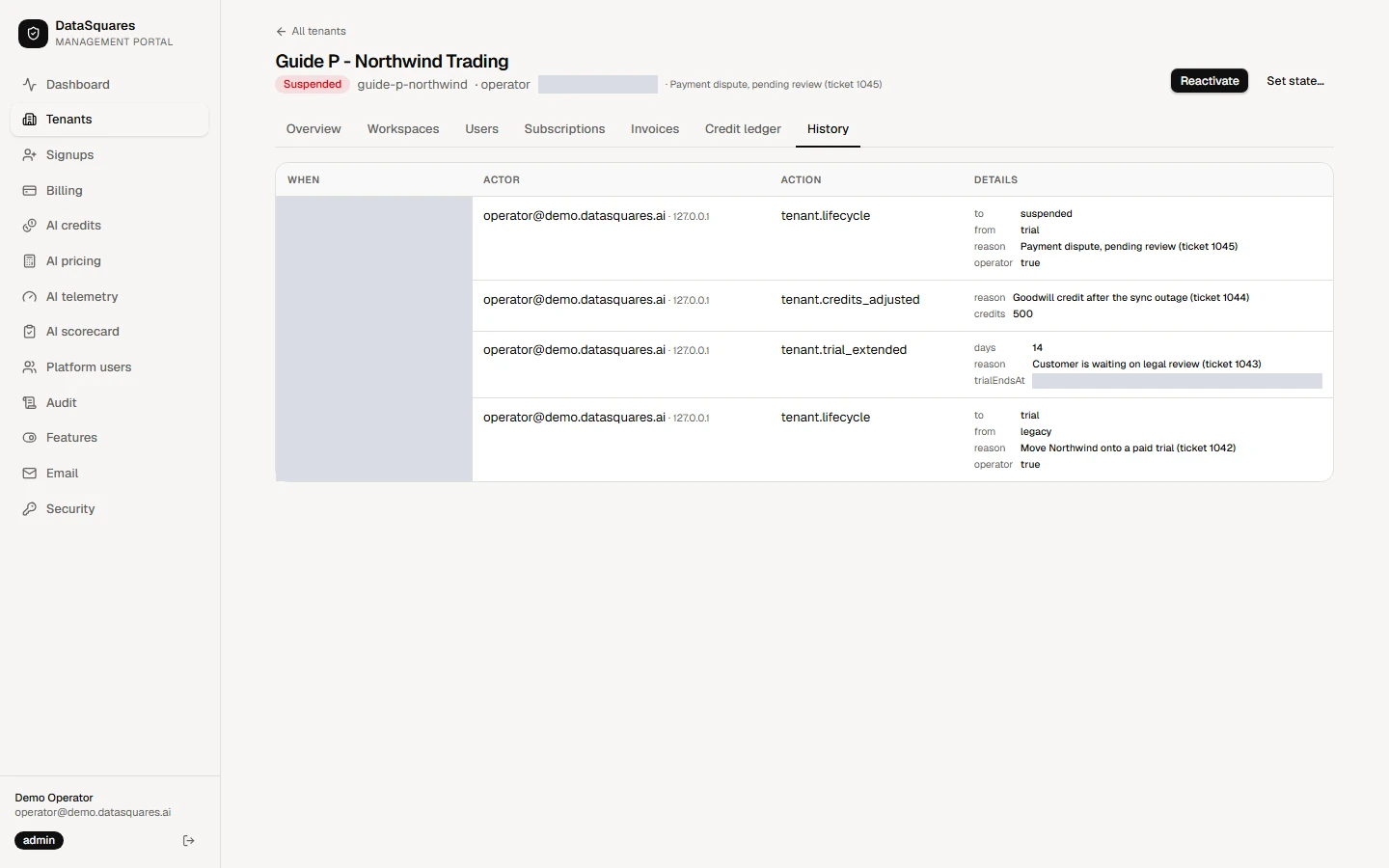Image resolution: width=1389 pixels, height=868 pixels.
Task: Switch to the Workspaces tab
Action: (403, 129)
